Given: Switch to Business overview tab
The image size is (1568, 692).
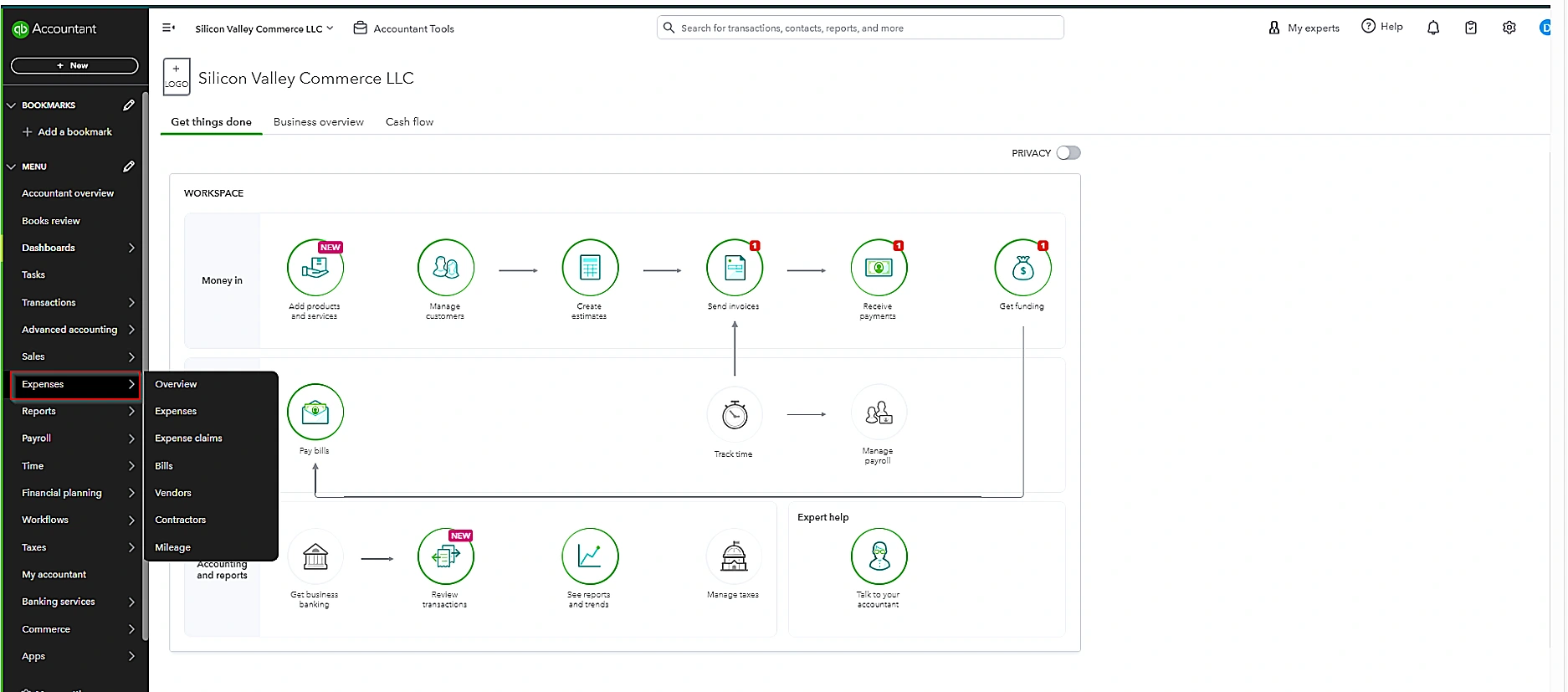Looking at the screenshot, I should click(x=319, y=122).
